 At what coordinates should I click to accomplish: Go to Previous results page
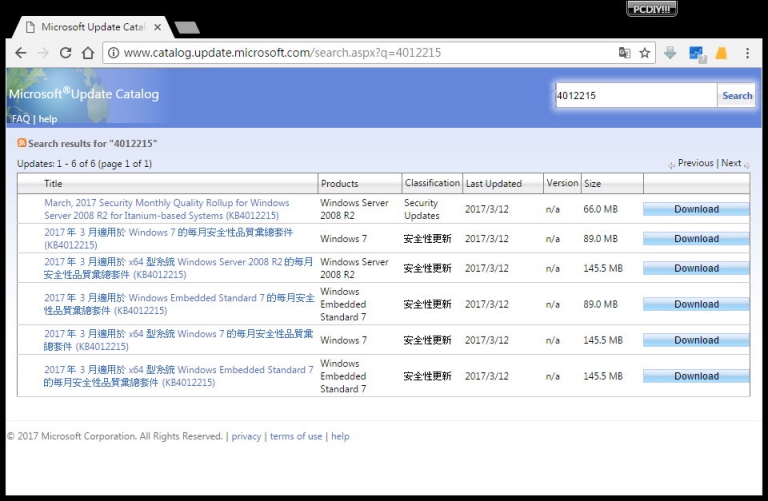(695, 163)
